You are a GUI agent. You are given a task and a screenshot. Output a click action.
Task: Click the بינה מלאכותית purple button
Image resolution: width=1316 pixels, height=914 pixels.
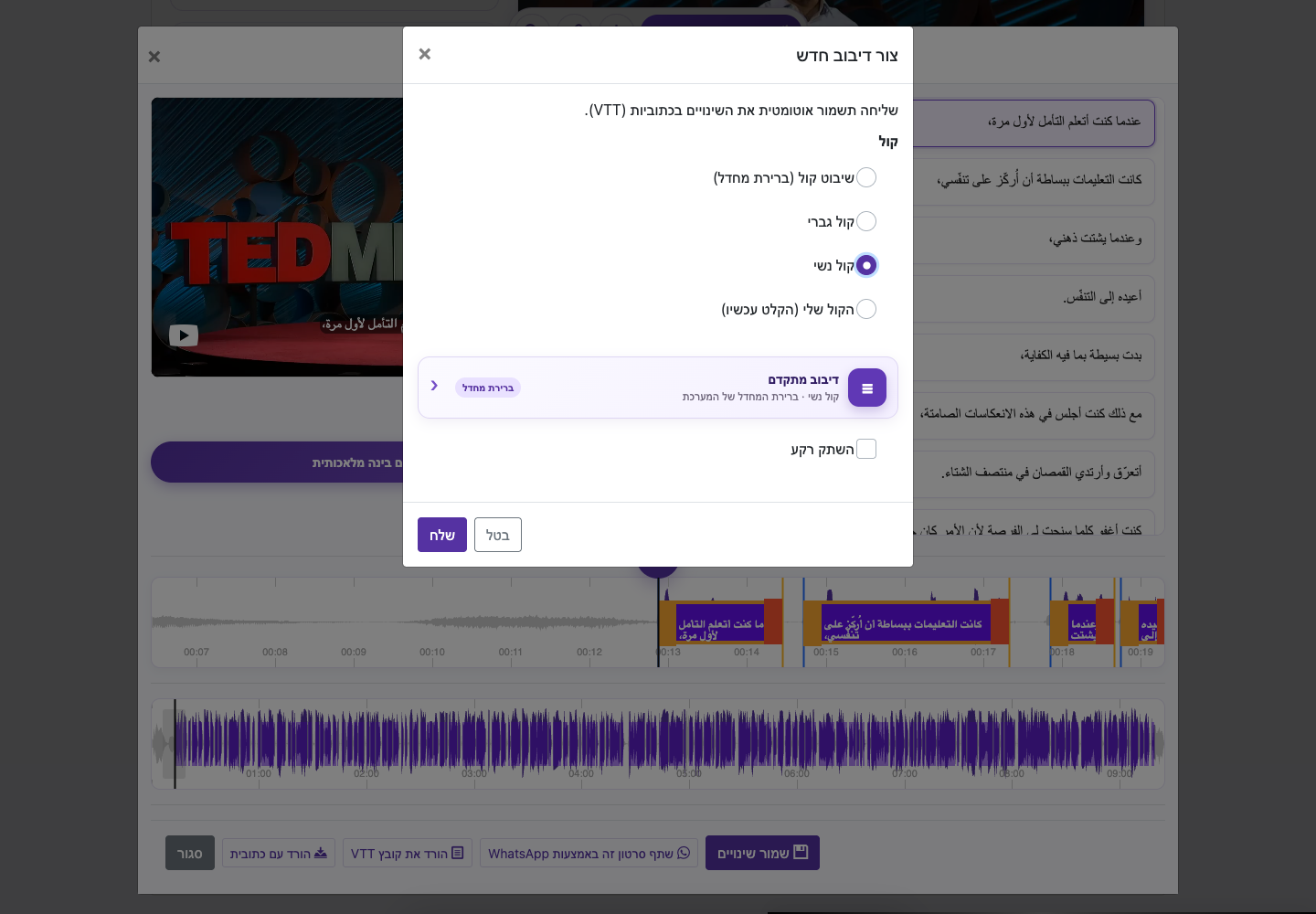[x=277, y=462]
